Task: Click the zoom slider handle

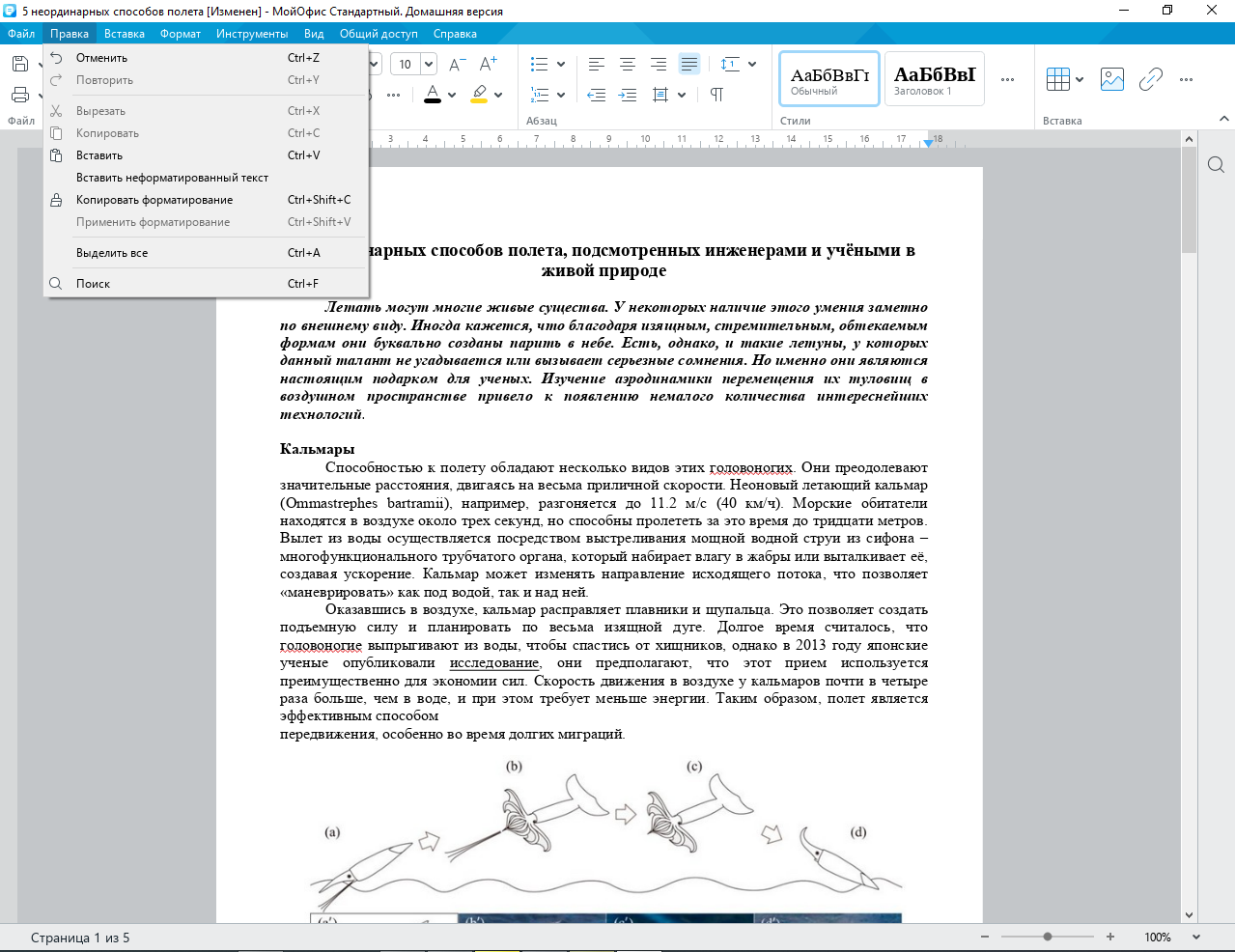Action: 1048,937
